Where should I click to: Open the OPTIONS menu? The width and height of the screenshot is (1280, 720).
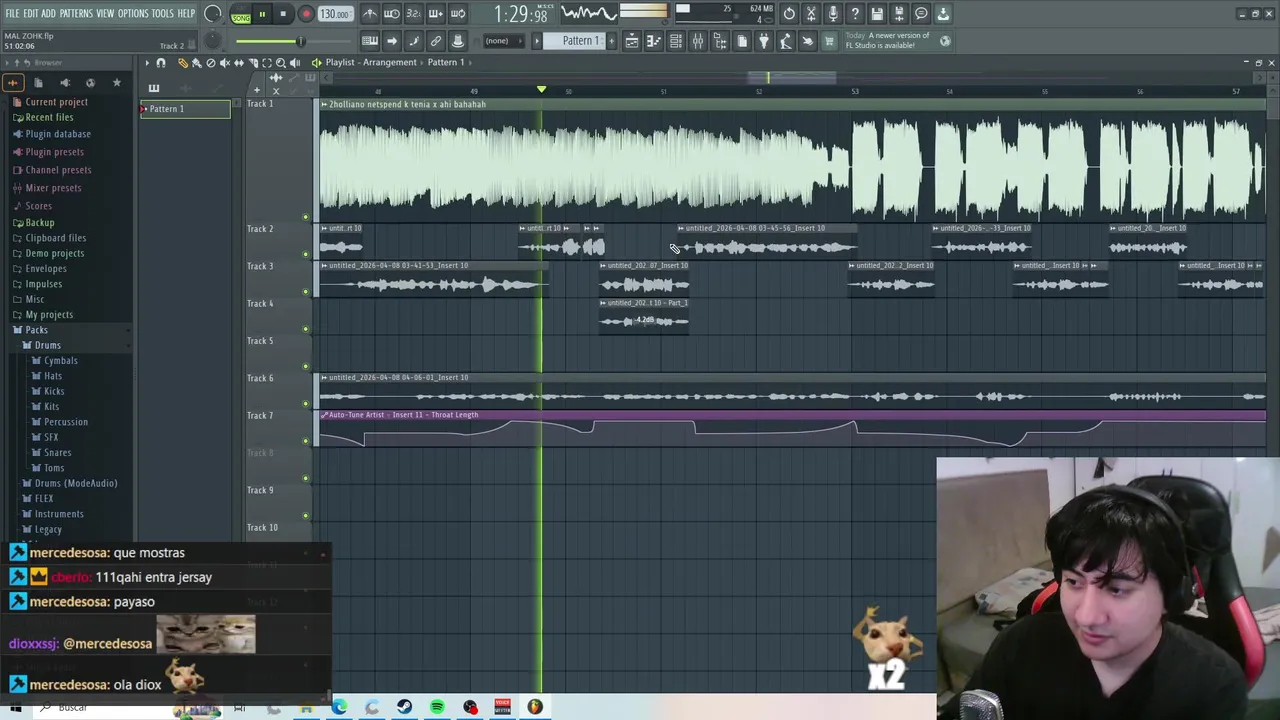pos(133,14)
